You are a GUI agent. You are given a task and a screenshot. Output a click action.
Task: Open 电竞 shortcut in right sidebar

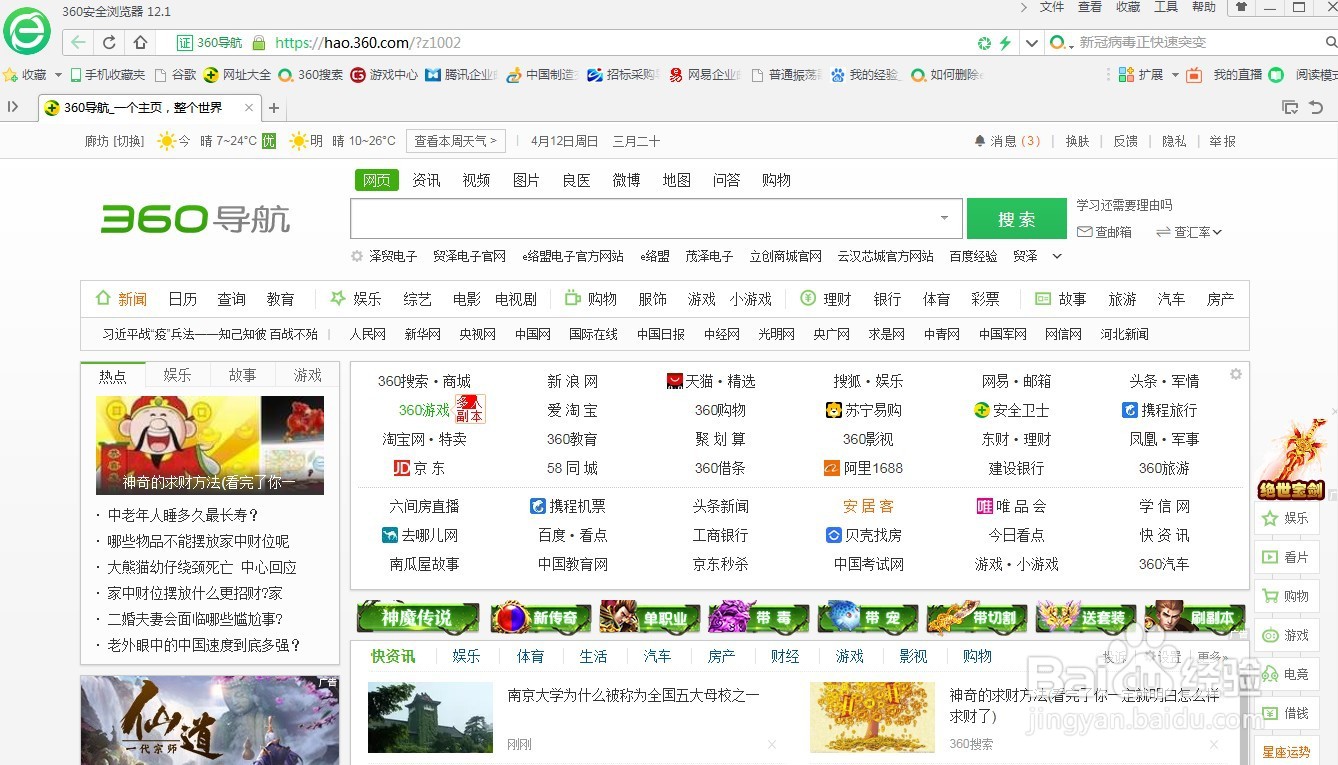[x=1286, y=674]
